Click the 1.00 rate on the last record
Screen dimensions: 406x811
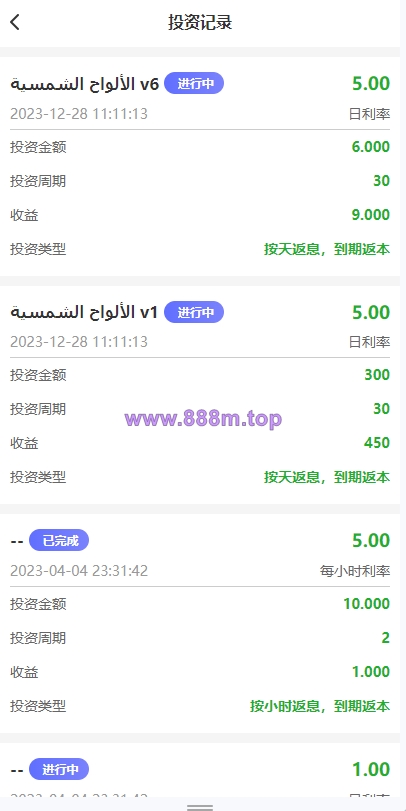point(371,769)
